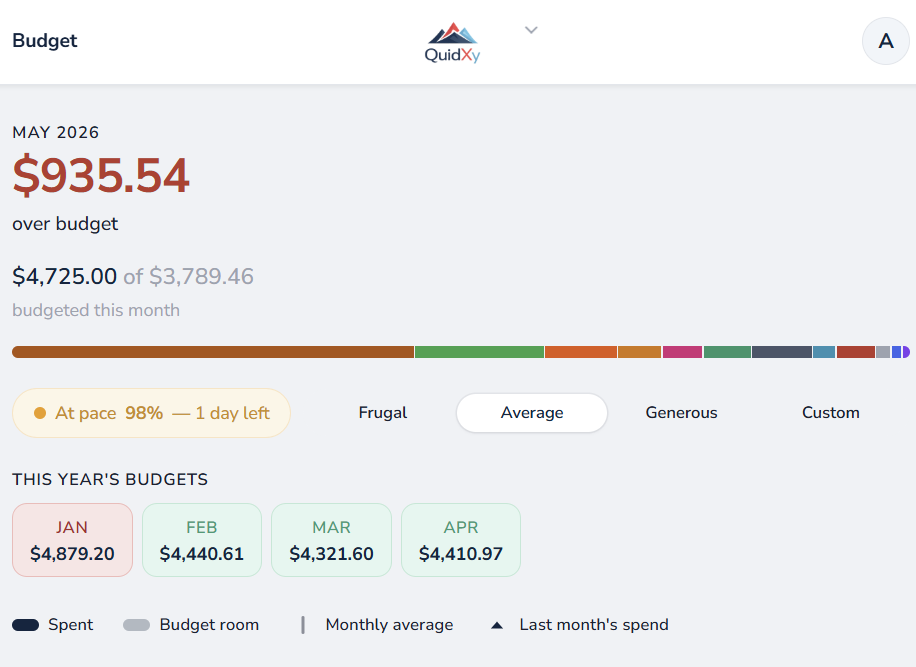This screenshot has width=916, height=667.
Task: Open the MAR $4,321.60 budget card
Action: coord(331,540)
